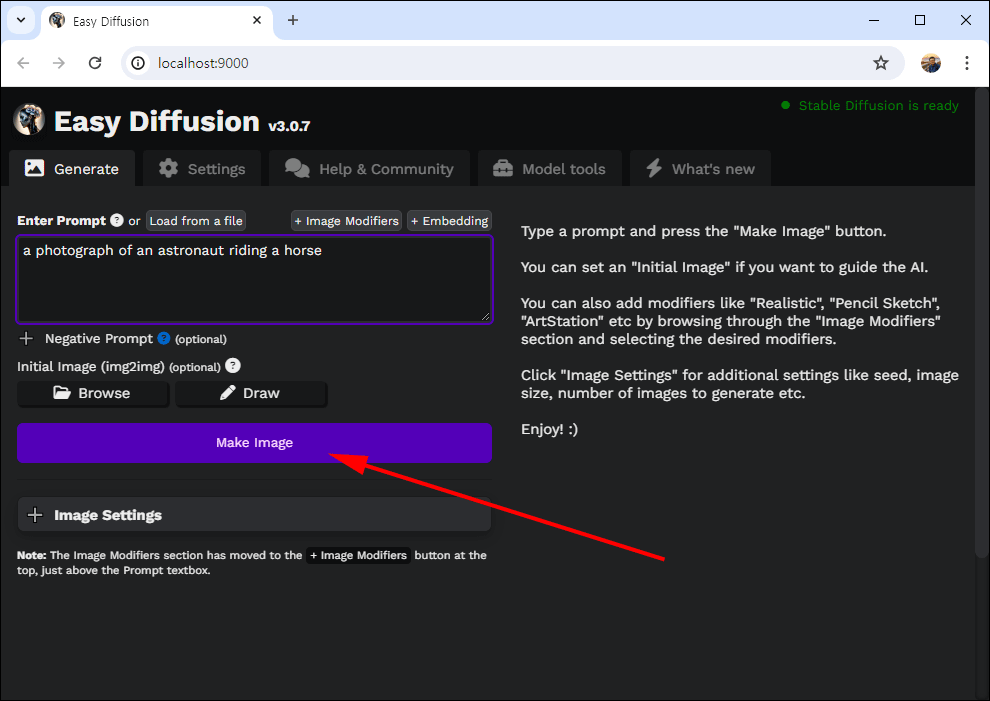990x701 pixels.
Task: Click the help icon next to Enter Prompt
Action: (117, 220)
